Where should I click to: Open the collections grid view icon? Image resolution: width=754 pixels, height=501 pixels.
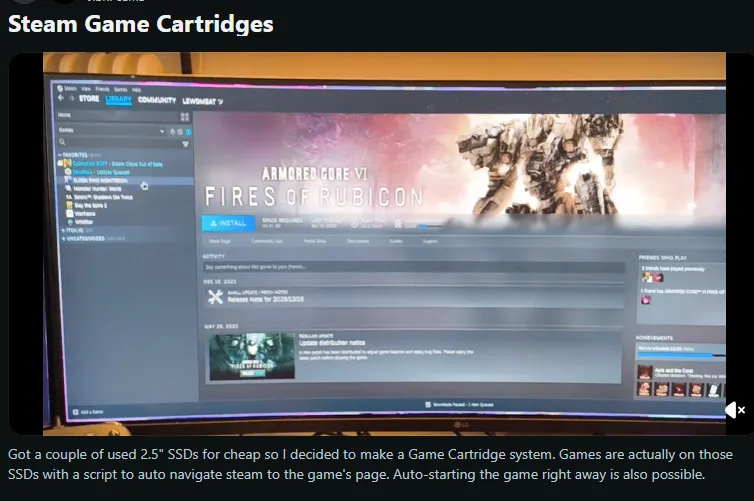(x=185, y=117)
